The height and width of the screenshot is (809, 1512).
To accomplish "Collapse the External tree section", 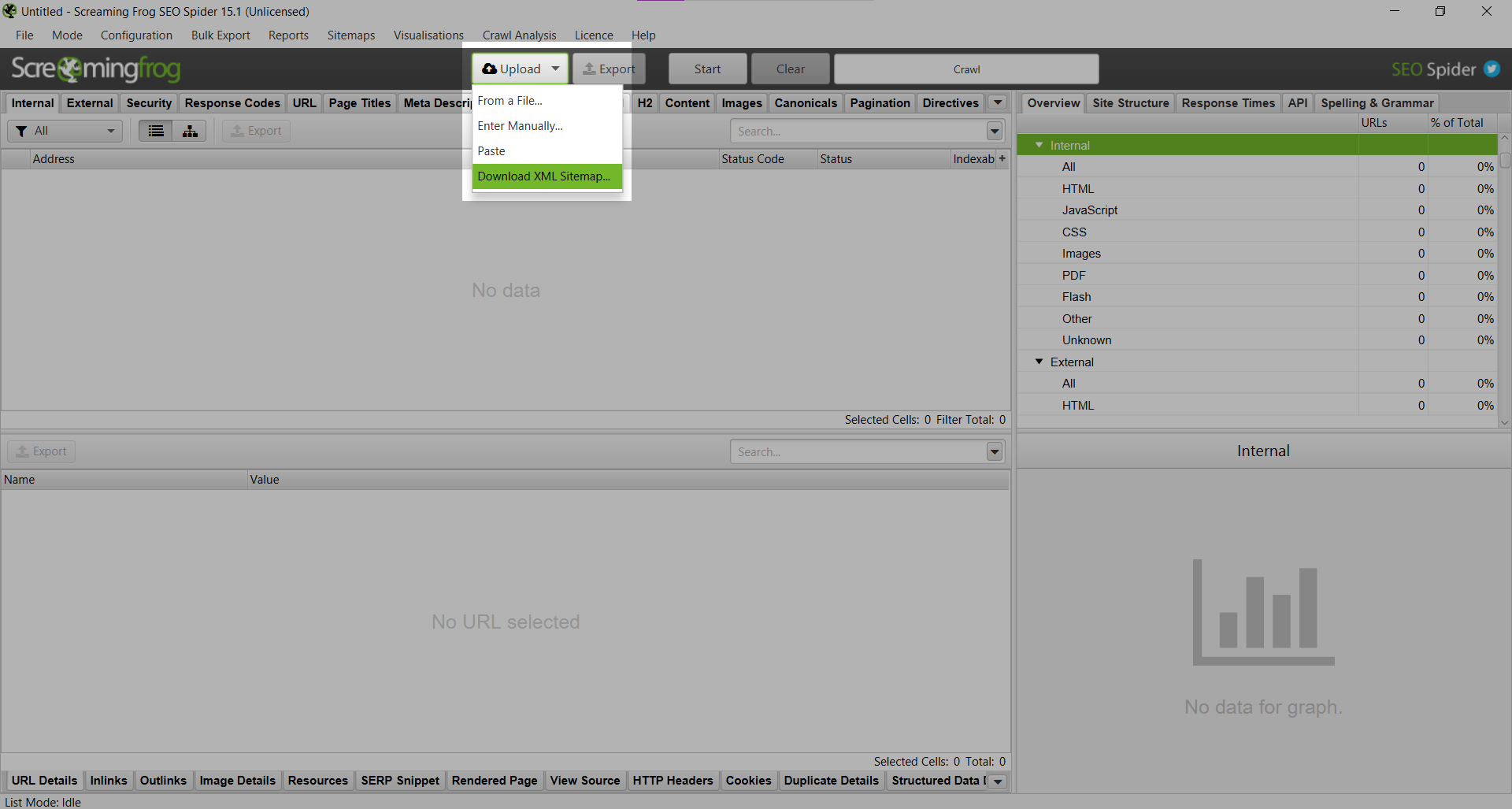I will point(1039,362).
